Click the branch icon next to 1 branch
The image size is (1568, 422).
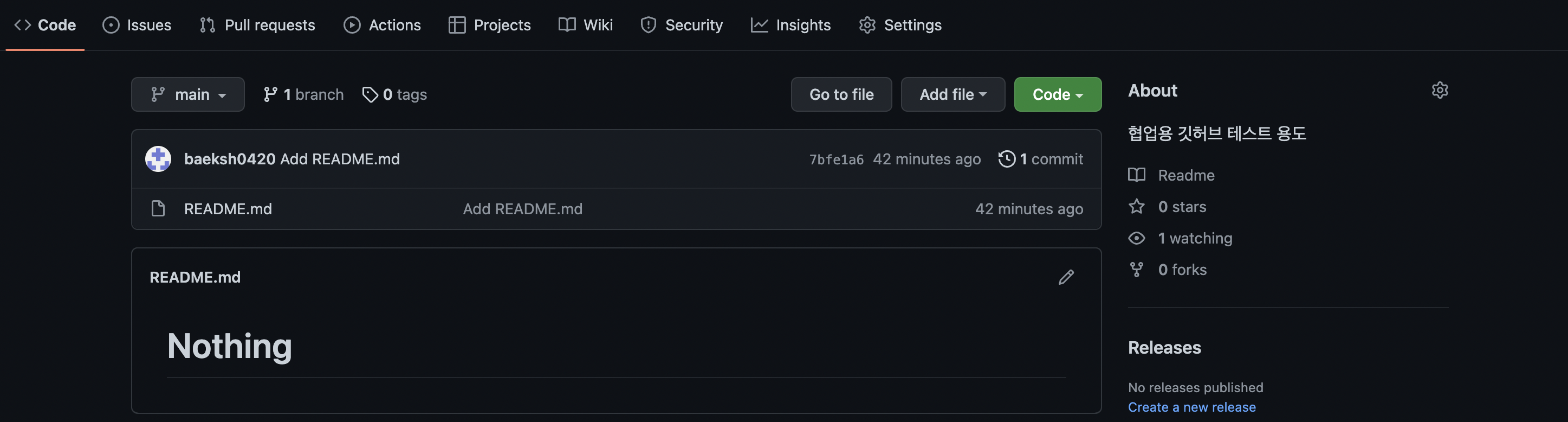coord(270,94)
